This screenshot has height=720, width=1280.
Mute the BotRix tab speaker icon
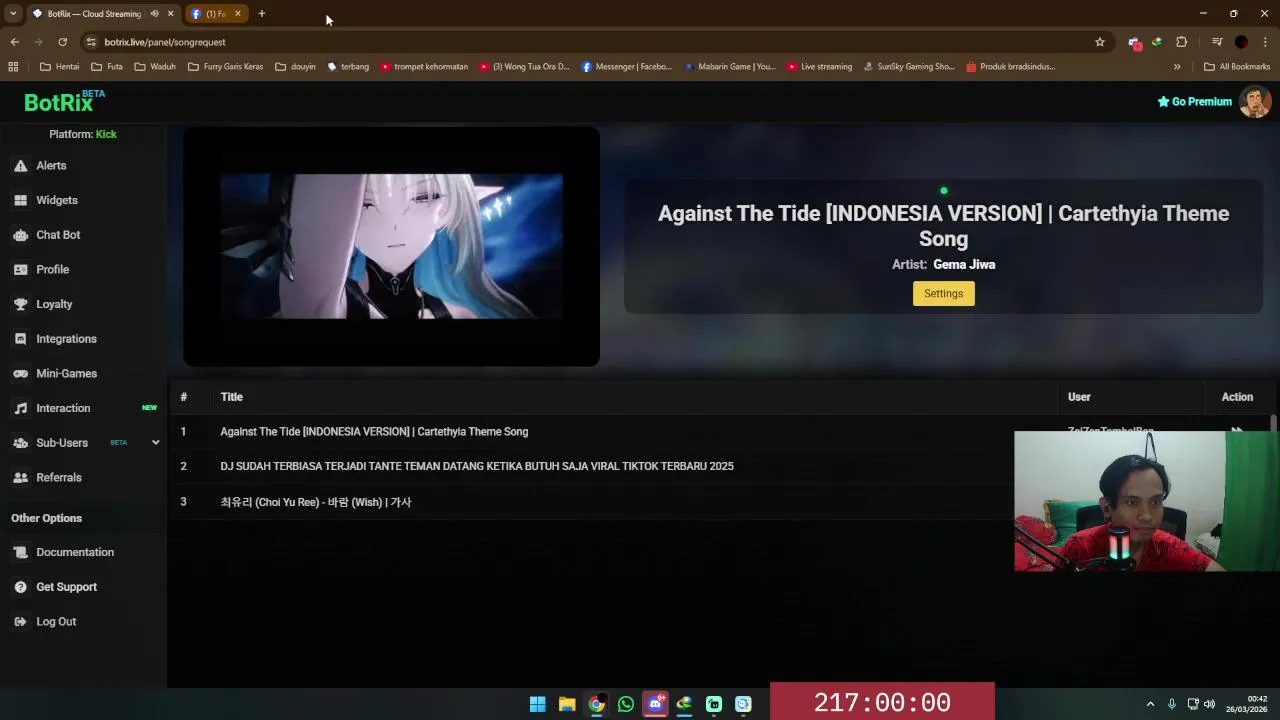coord(154,14)
